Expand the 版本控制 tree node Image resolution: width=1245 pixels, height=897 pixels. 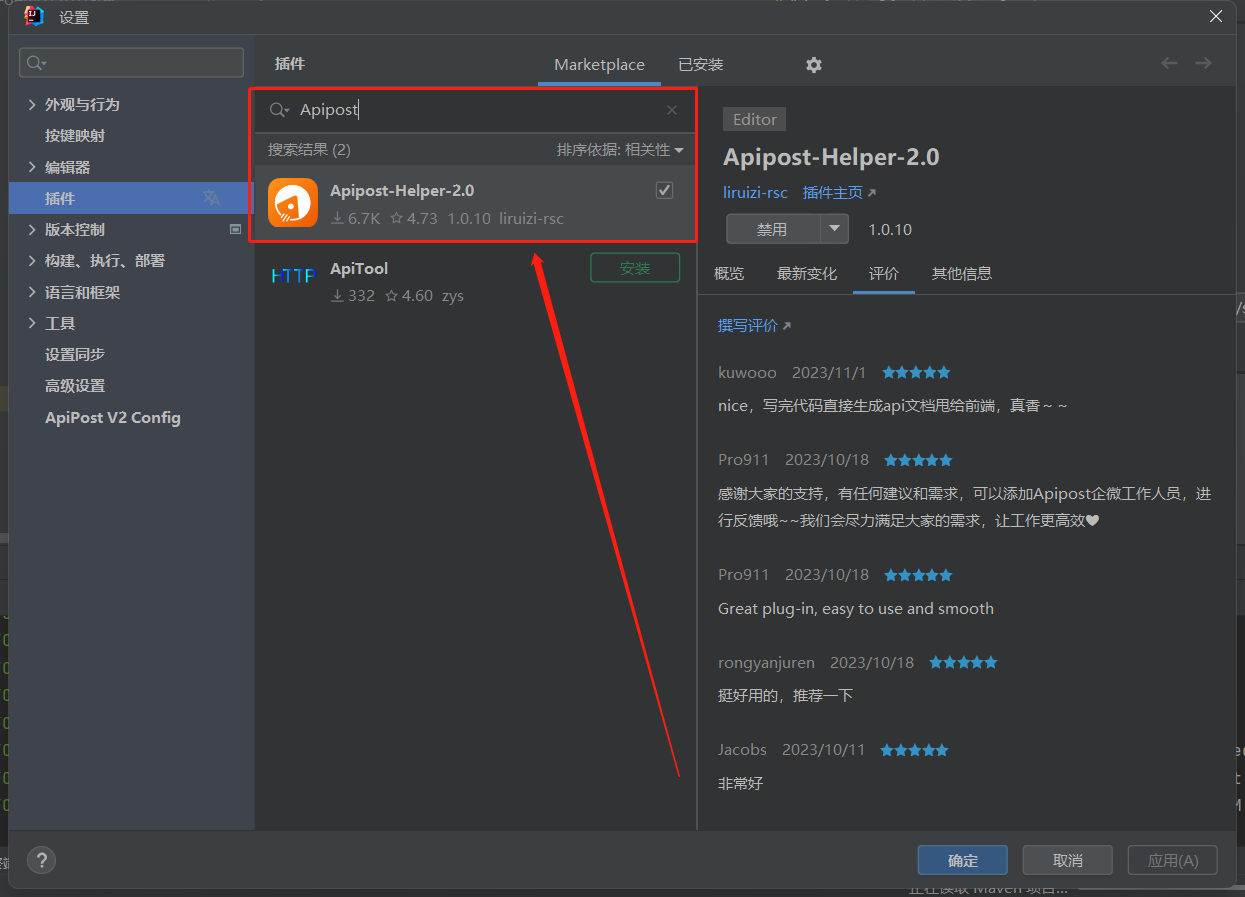[32, 229]
